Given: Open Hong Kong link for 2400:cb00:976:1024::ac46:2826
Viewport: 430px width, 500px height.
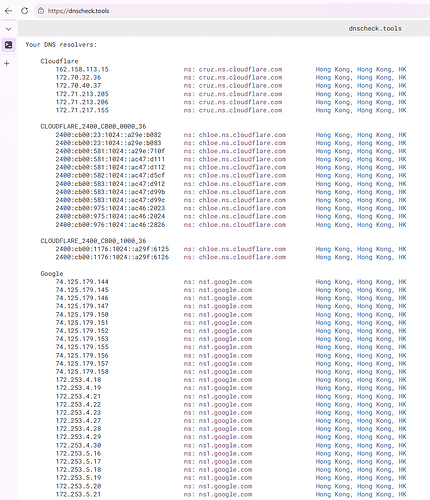Looking at the screenshot, I should [x=361, y=225].
